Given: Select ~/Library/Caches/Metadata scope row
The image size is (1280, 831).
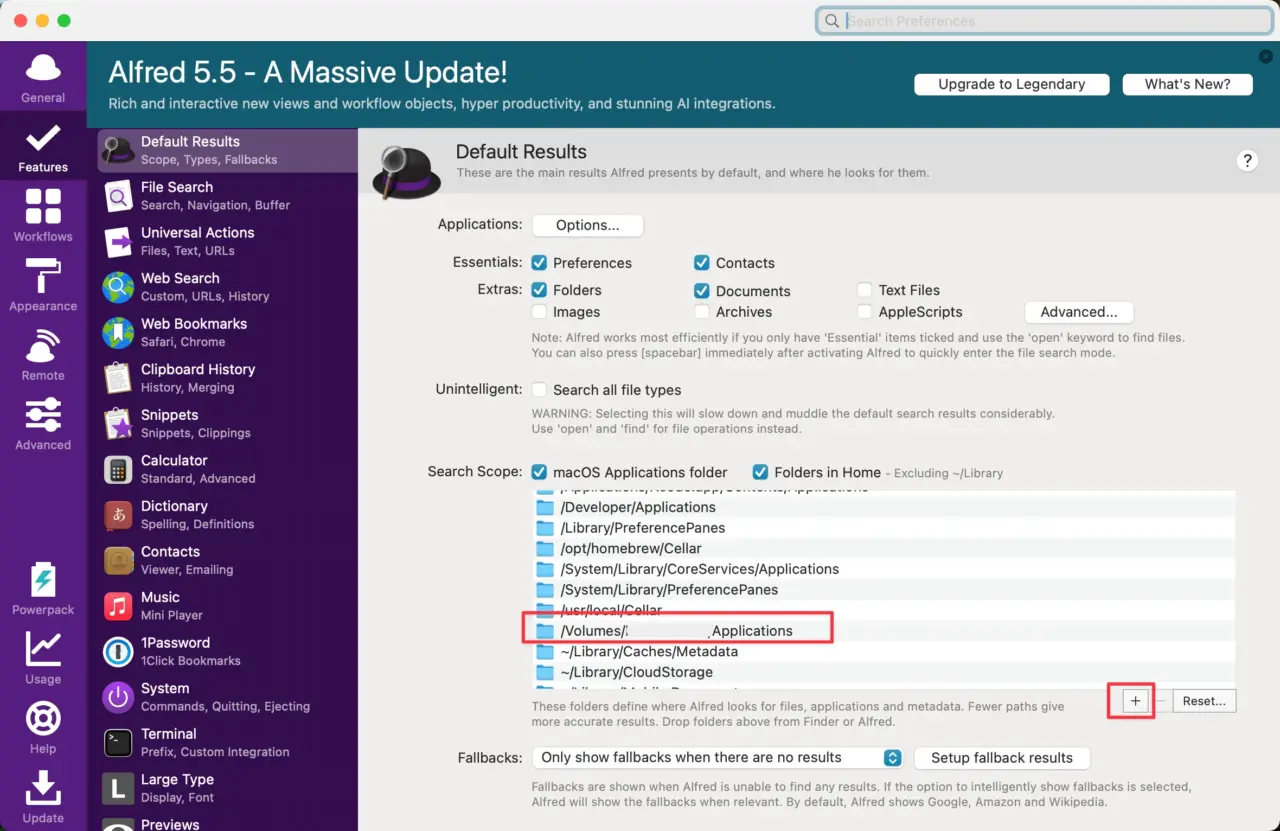Looking at the screenshot, I should tap(883, 652).
